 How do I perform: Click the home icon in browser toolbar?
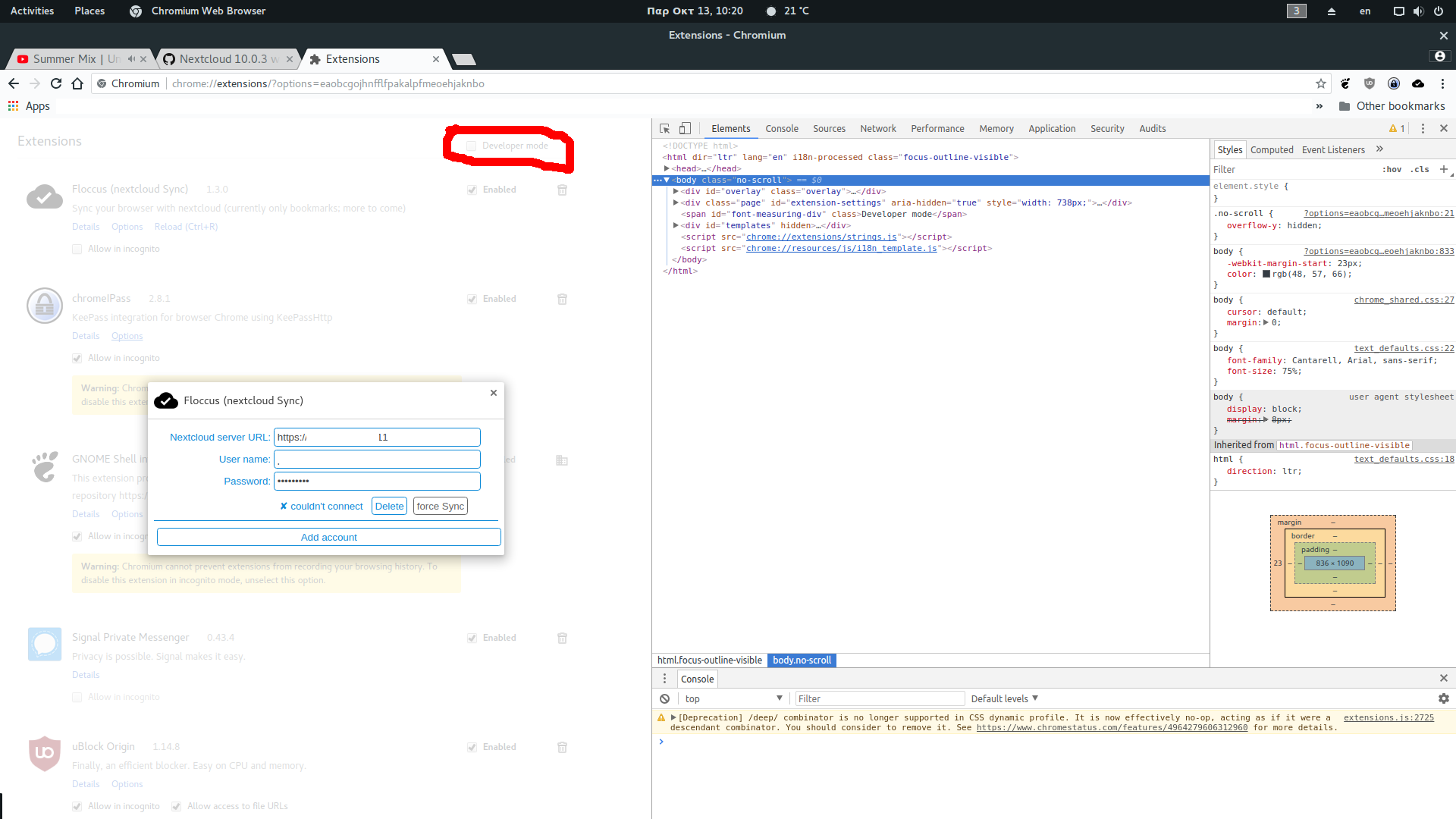tap(77, 83)
